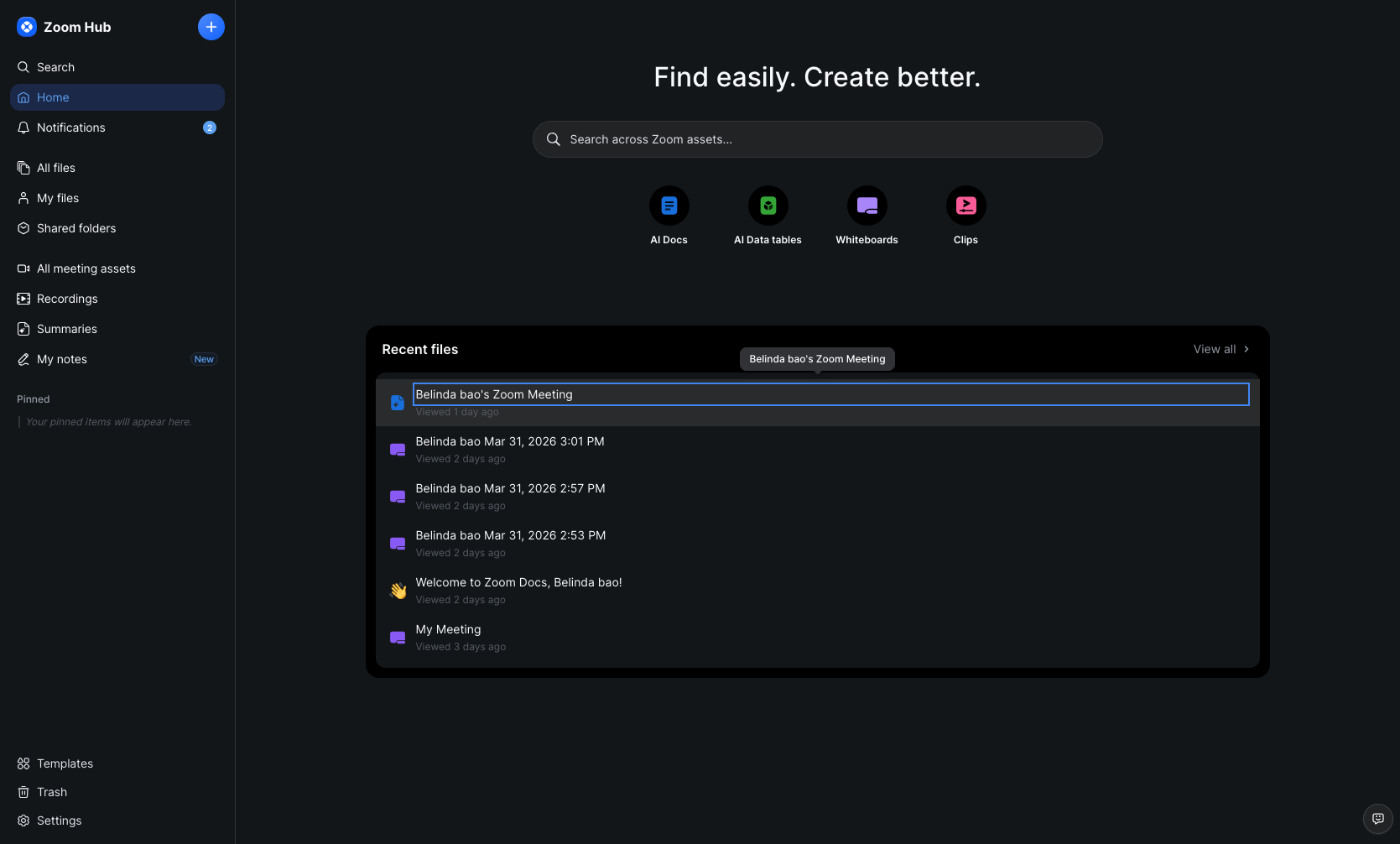Open Search in the sidebar
This screenshot has width=1400, height=844.
coord(117,67)
